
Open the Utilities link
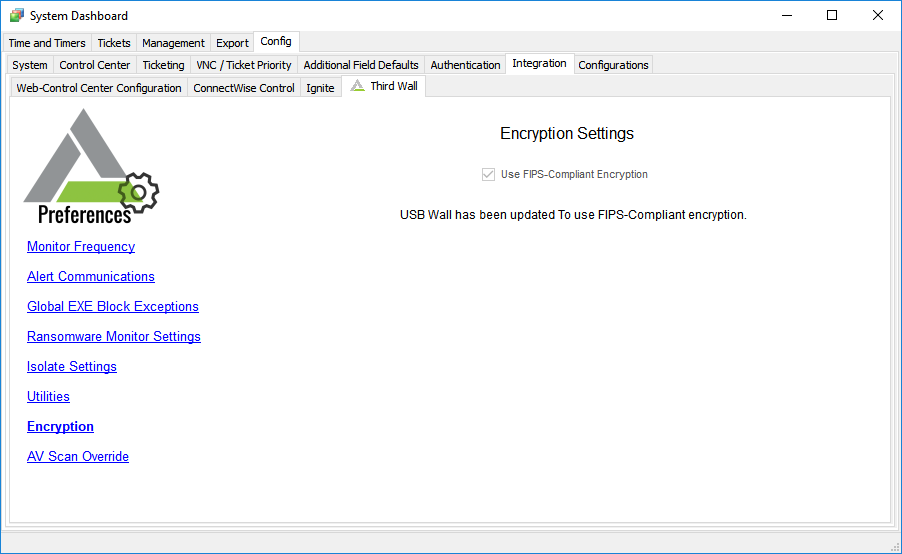click(48, 396)
